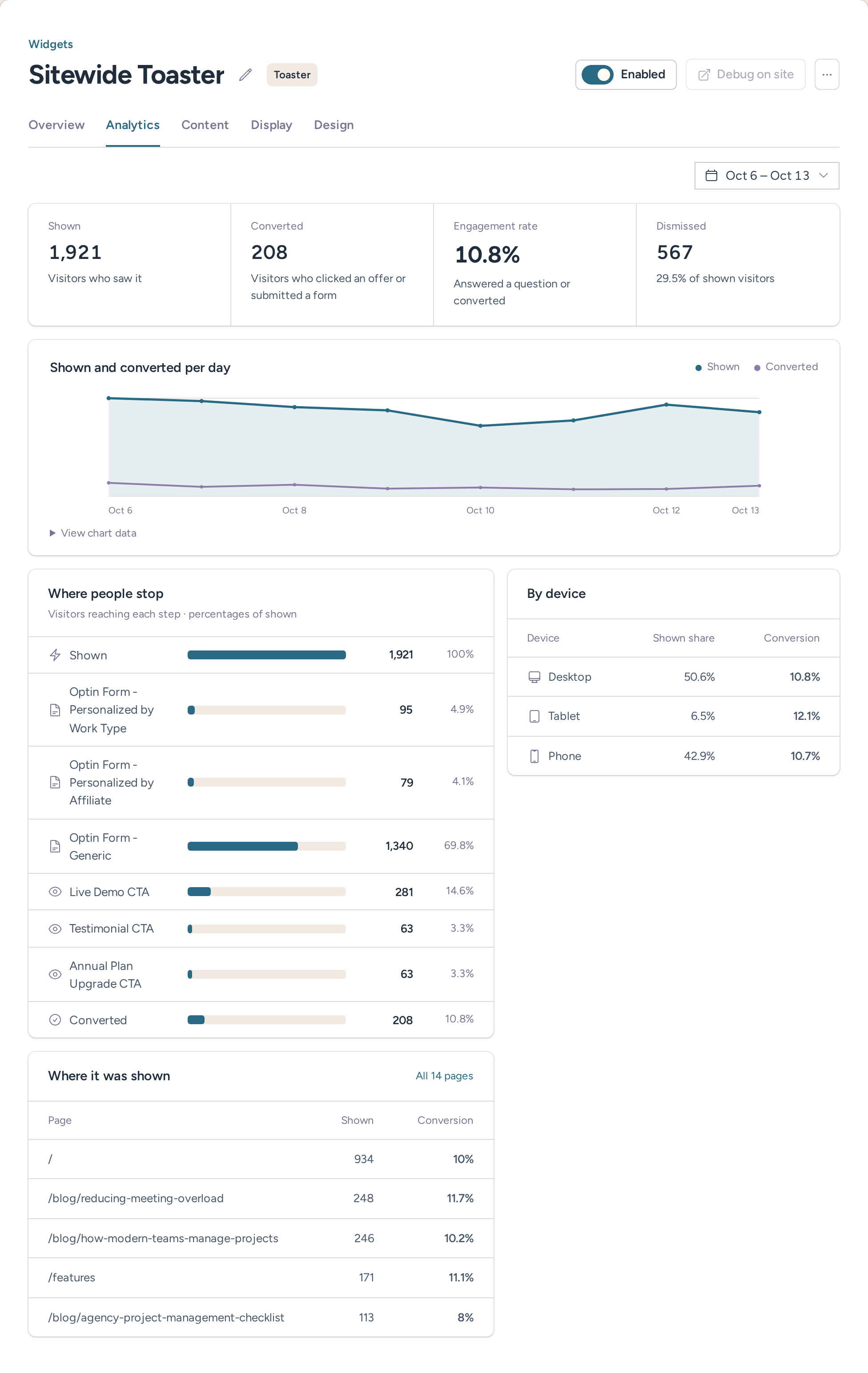Click the 1,340 count for Optin Form - Generic
Viewport: 868px width, 1373px height.
pos(399,846)
